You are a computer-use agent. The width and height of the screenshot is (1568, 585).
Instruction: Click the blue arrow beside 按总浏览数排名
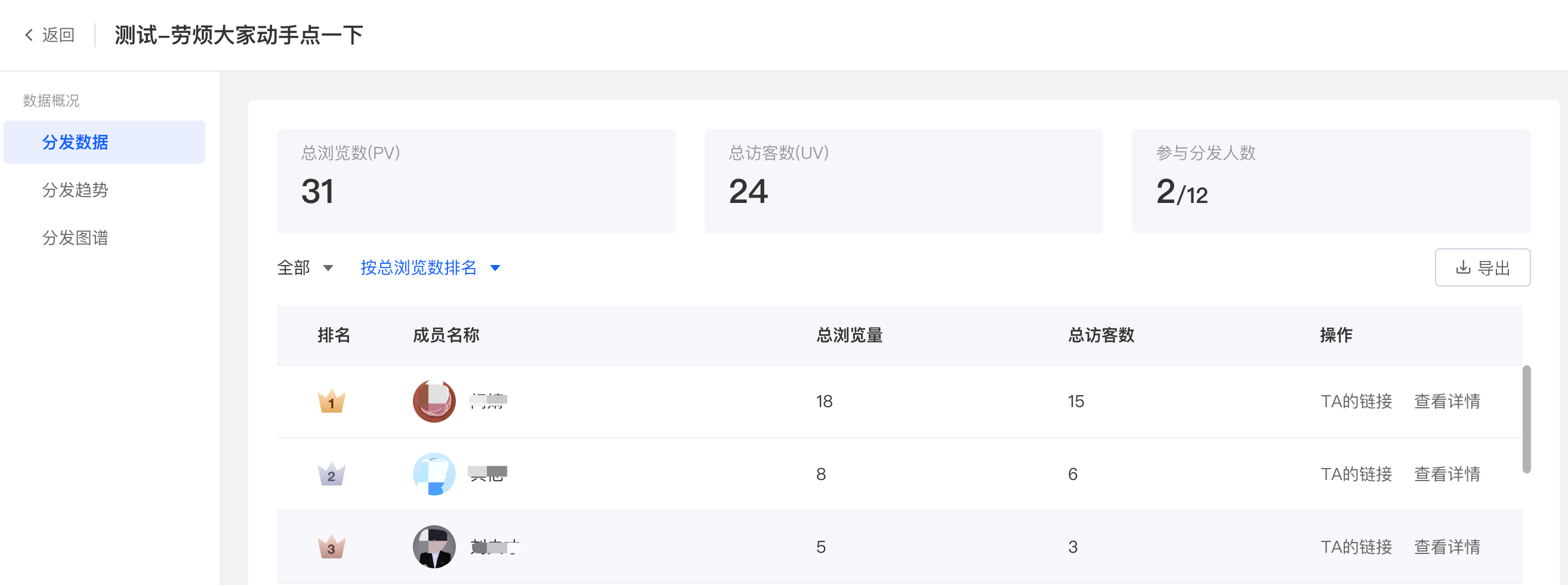(495, 269)
